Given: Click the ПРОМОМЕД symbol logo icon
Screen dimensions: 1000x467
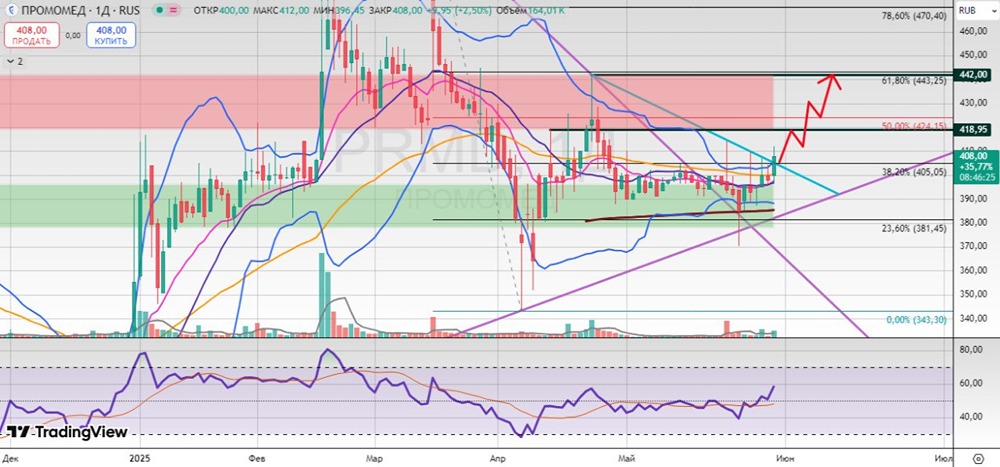Looking at the screenshot, I should 9,10.
